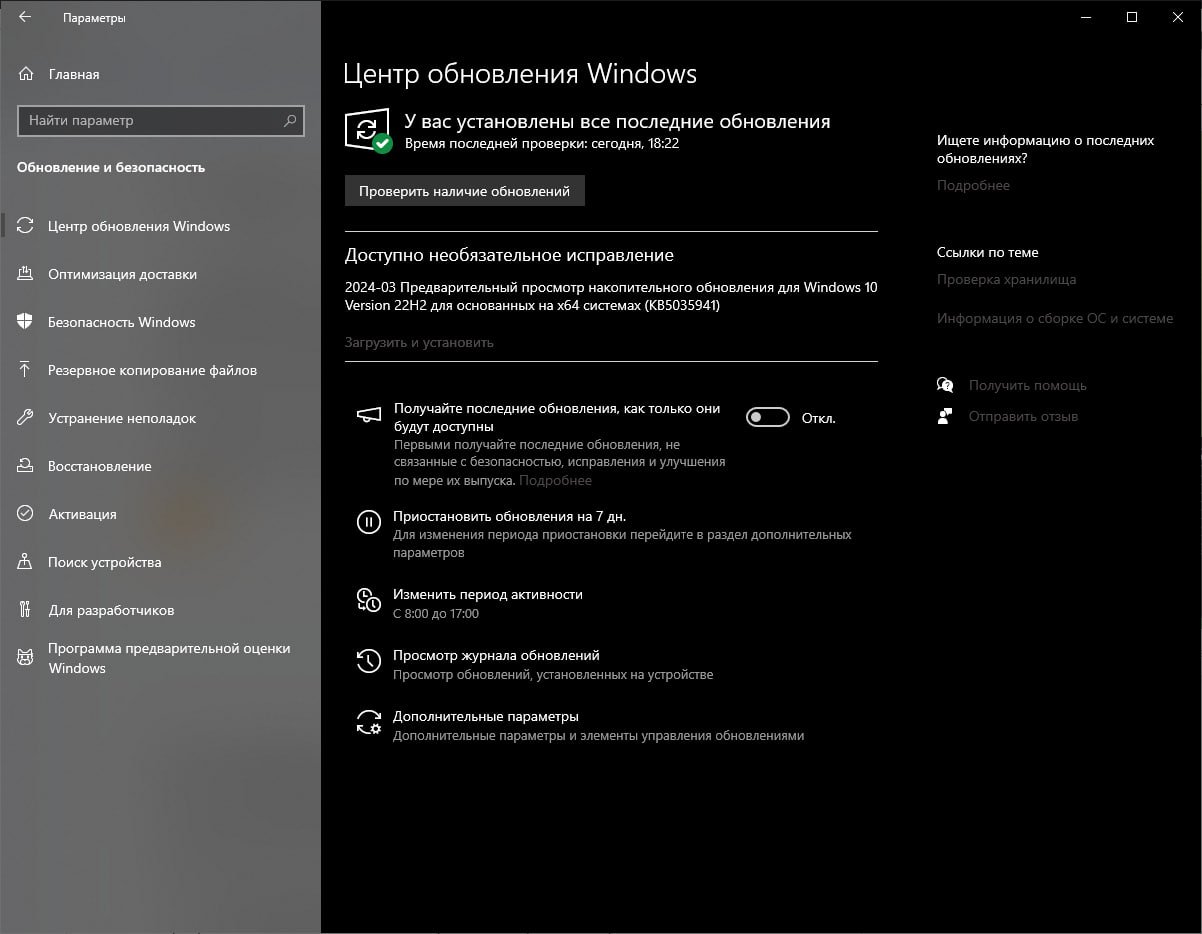The image size is (1202, 934).
Task: Click the magnifier icon in the search box
Action: point(290,120)
